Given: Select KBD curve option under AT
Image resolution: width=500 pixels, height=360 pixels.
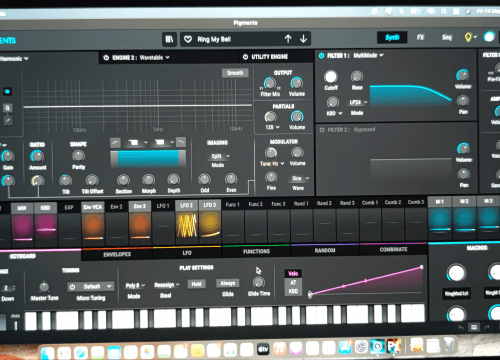Looking at the screenshot, I should (293, 291).
